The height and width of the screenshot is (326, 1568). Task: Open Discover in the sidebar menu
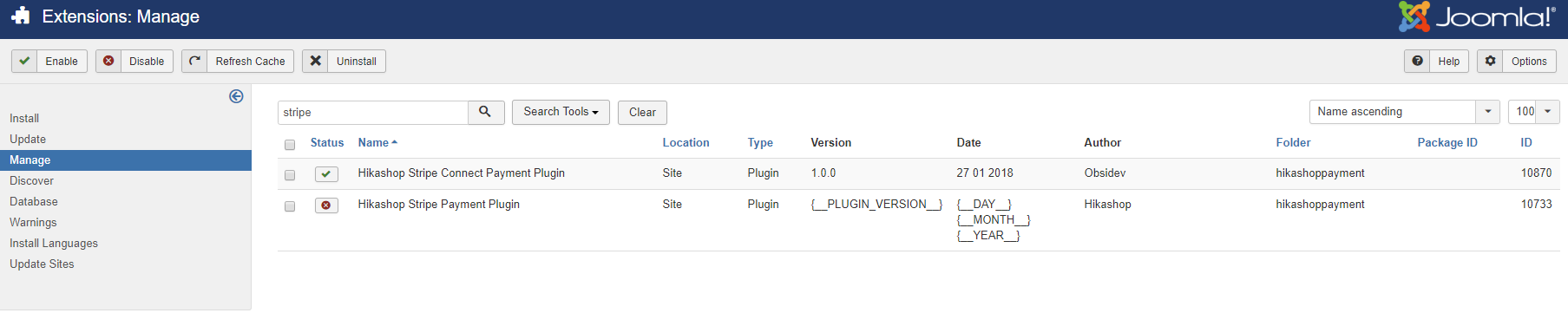click(32, 180)
